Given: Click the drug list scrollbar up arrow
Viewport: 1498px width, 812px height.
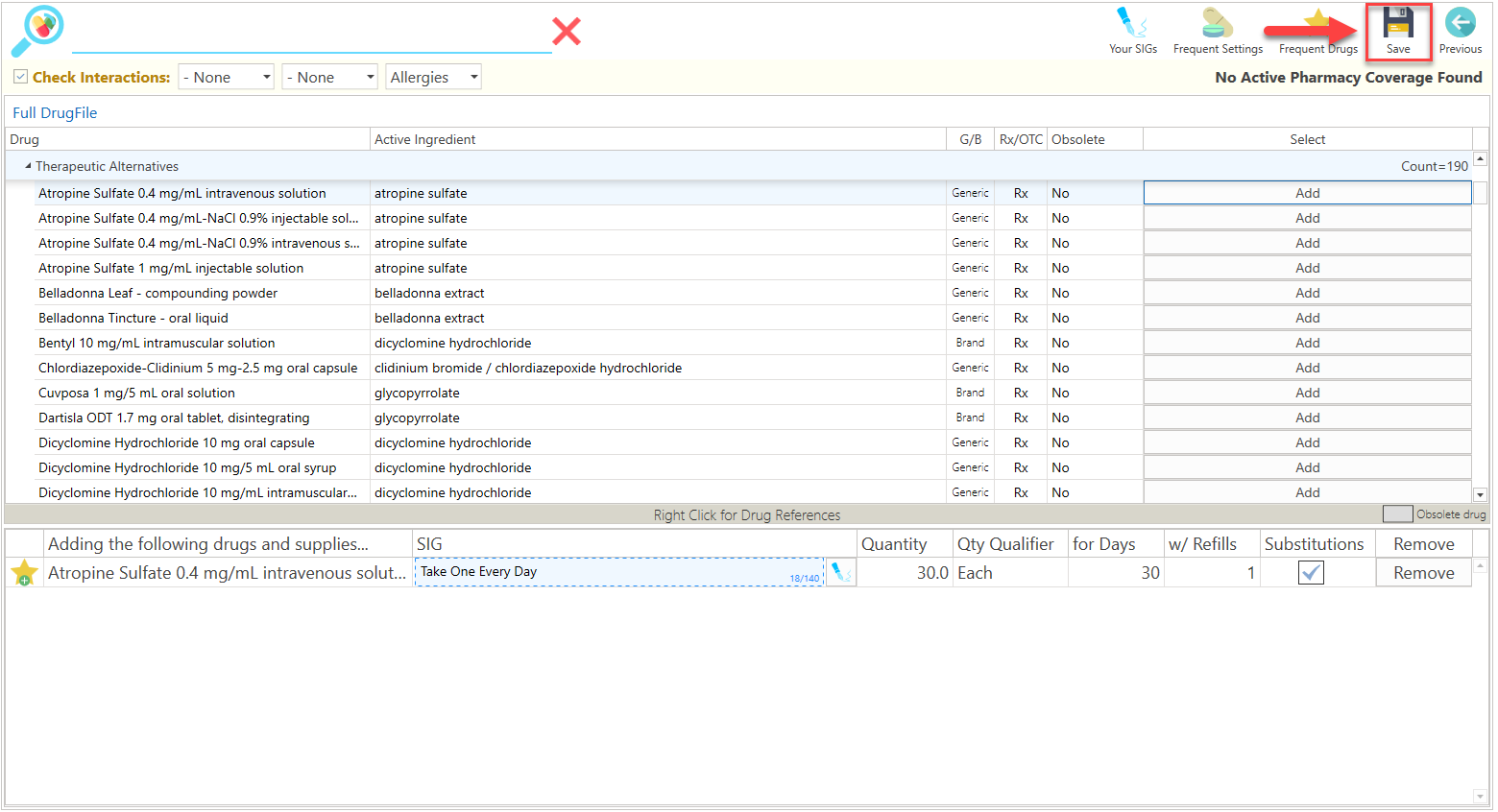Looking at the screenshot, I should pyautogui.click(x=1480, y=158).
